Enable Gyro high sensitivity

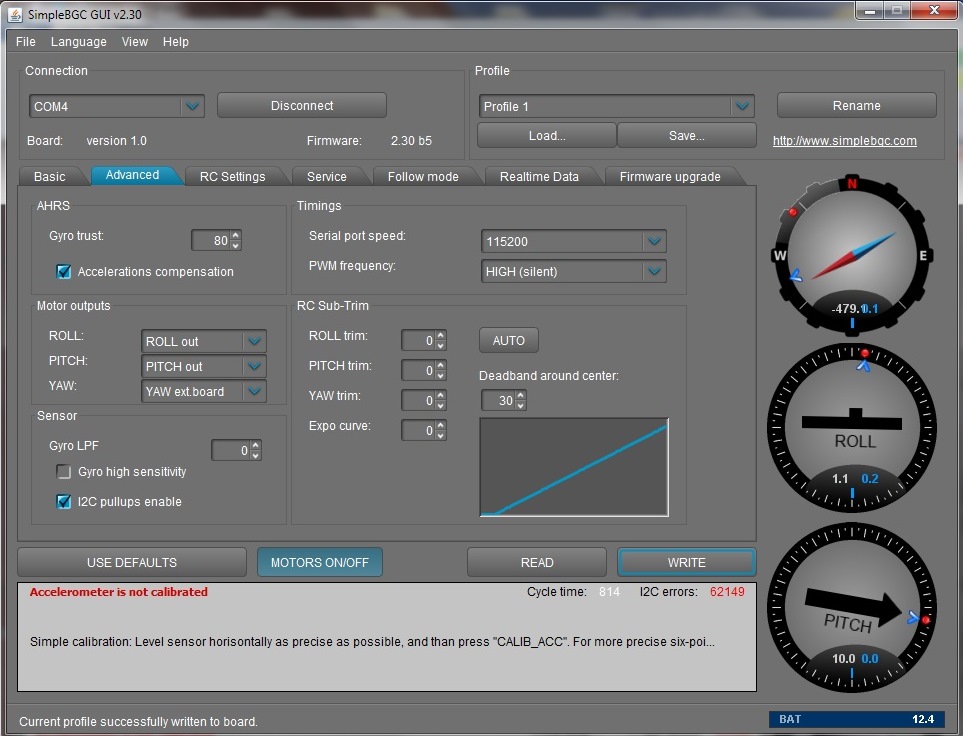coord(64,472)
